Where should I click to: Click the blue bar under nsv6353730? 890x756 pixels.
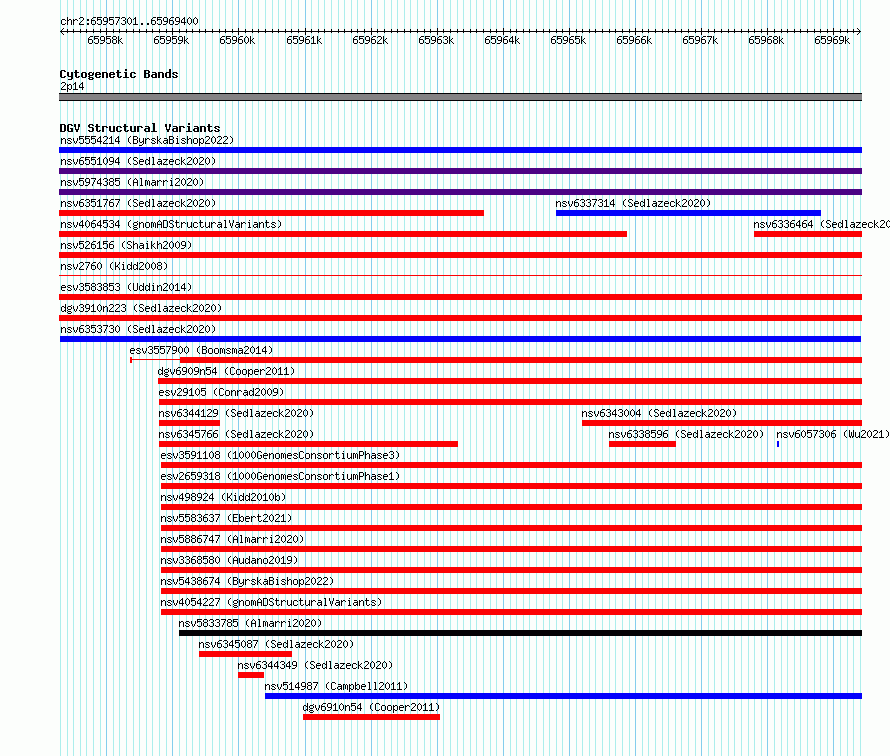(460, 339)
